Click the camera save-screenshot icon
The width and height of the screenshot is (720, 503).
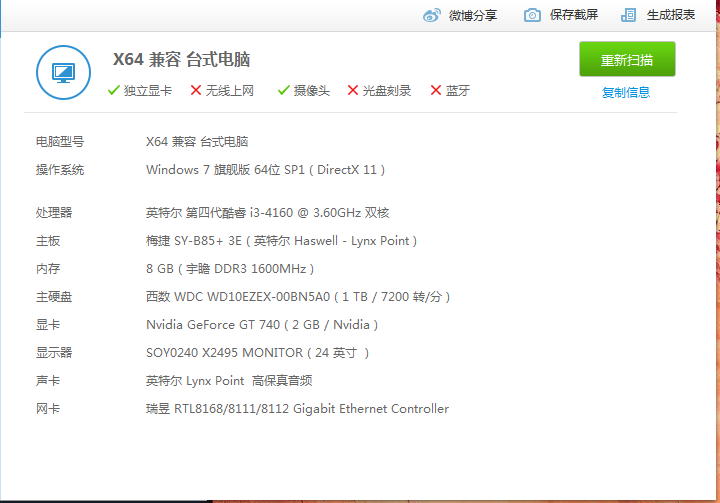(x=532, y=15)
